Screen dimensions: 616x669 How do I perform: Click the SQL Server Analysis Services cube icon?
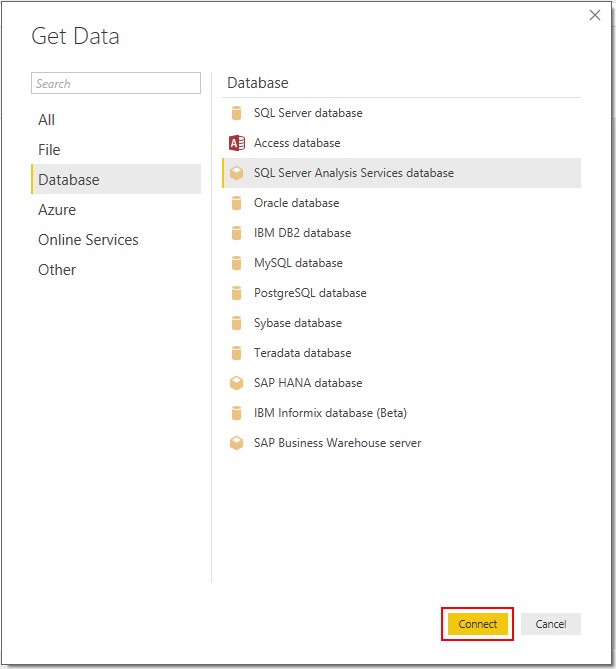[236, 173]
